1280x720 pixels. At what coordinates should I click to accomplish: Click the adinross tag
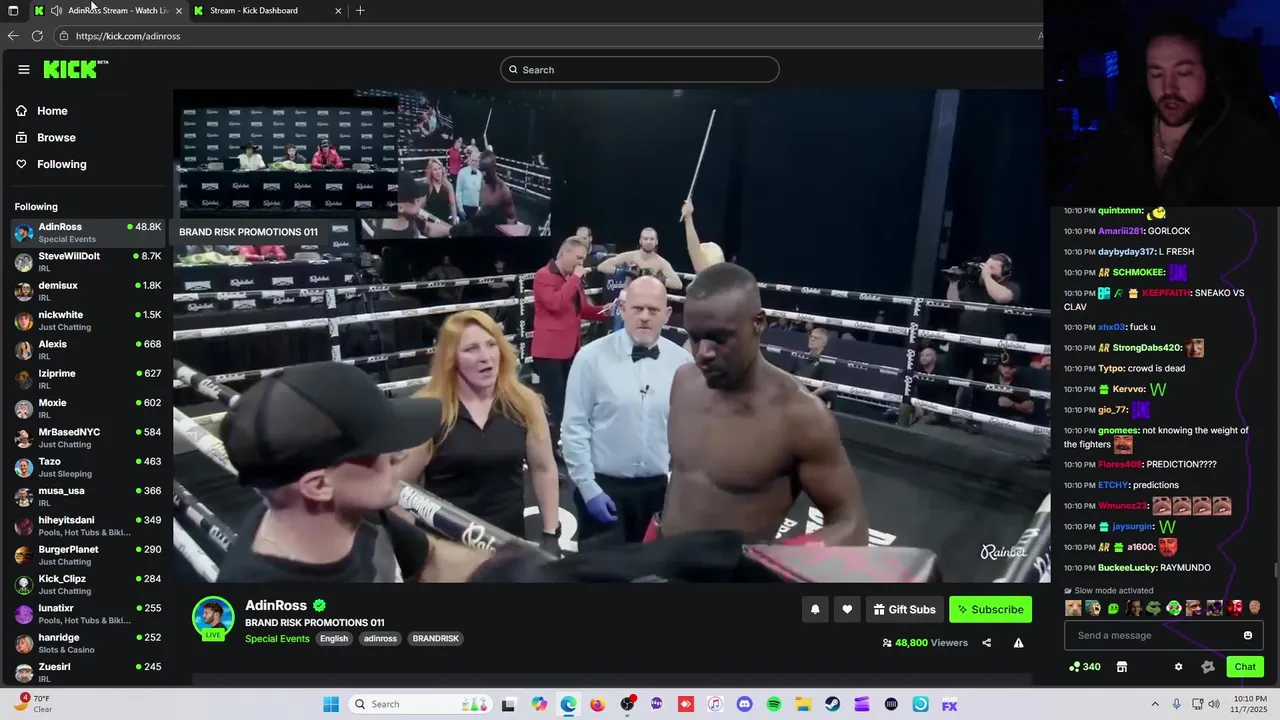tap(380, 639)
